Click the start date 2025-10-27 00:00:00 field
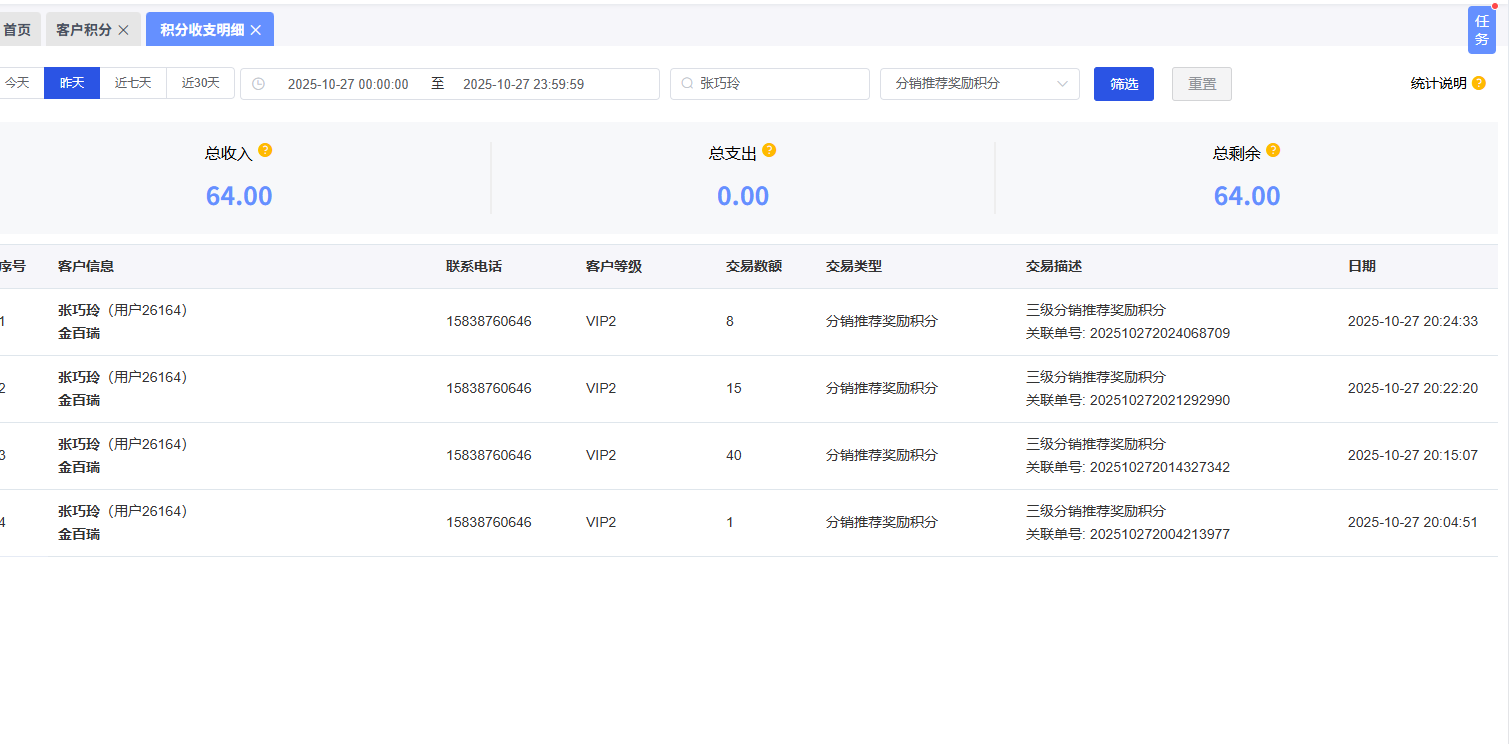This screenshot has height=744, width=1509. coord(348,84)
